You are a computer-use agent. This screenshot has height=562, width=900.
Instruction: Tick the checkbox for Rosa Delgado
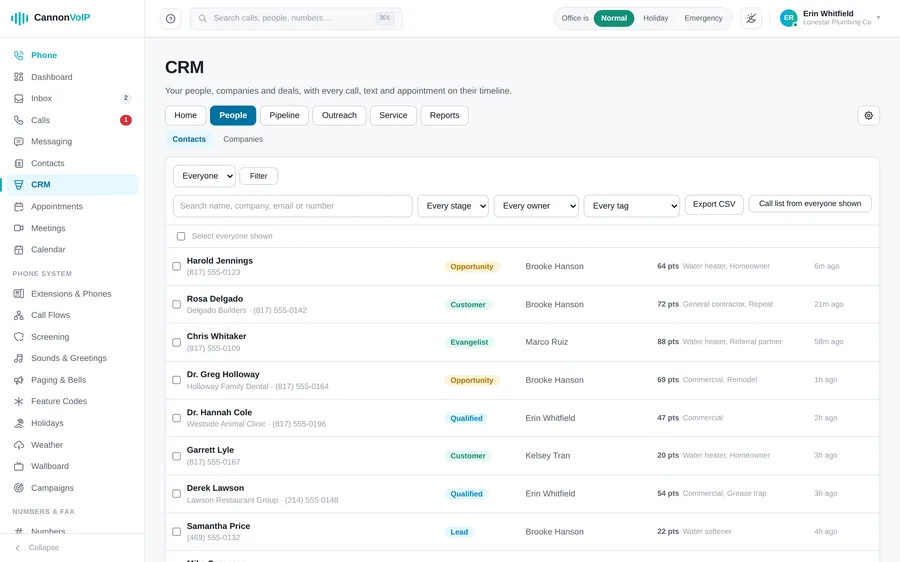tap(177, 304)
